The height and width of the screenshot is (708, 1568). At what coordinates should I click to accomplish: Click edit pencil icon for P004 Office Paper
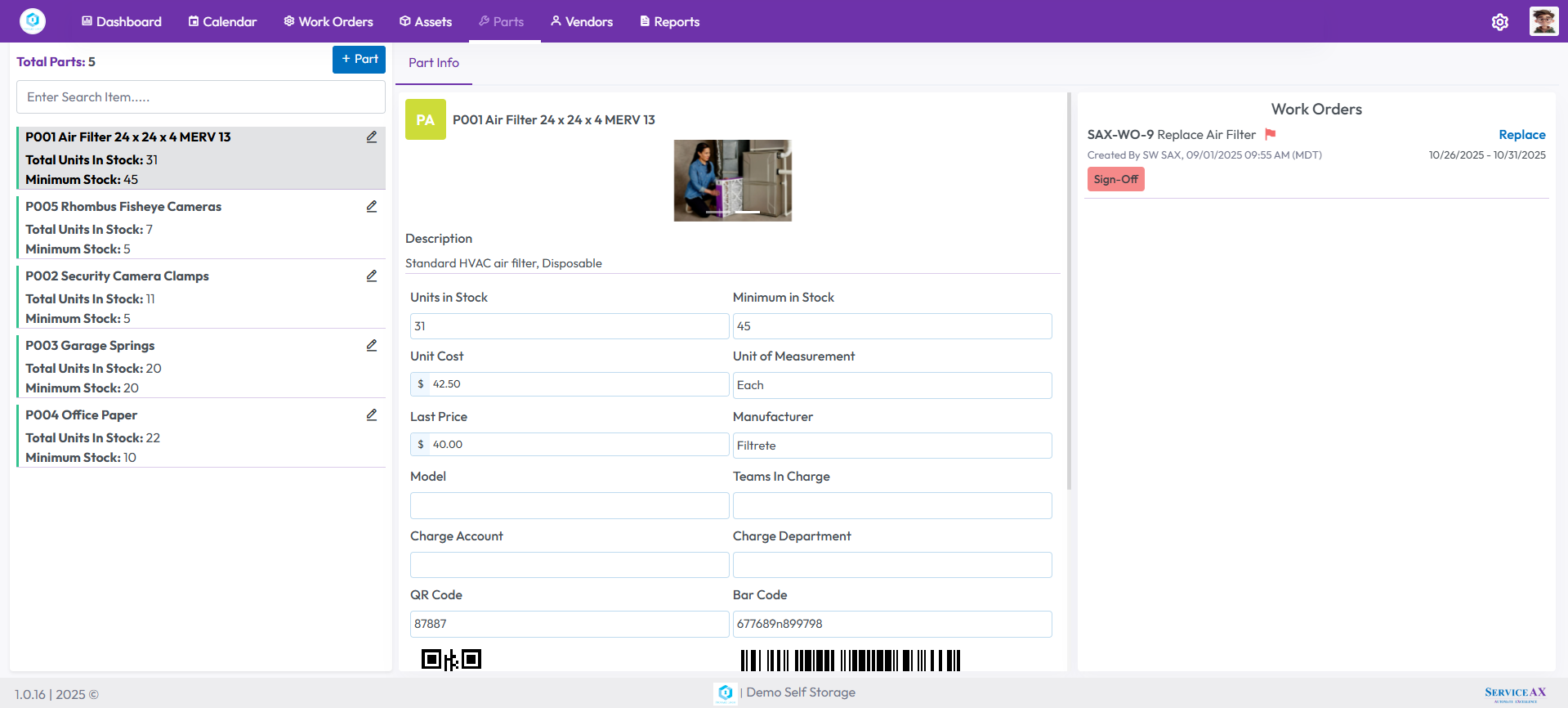tap(372, 415)
